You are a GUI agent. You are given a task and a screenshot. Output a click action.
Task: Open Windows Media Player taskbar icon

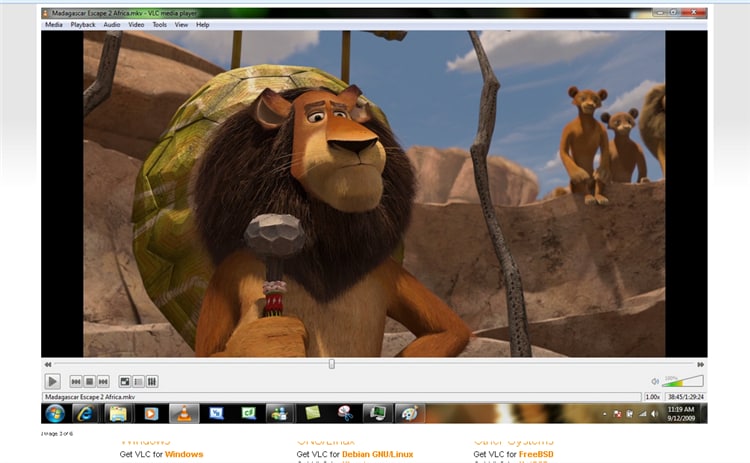[x=151, y=413]
